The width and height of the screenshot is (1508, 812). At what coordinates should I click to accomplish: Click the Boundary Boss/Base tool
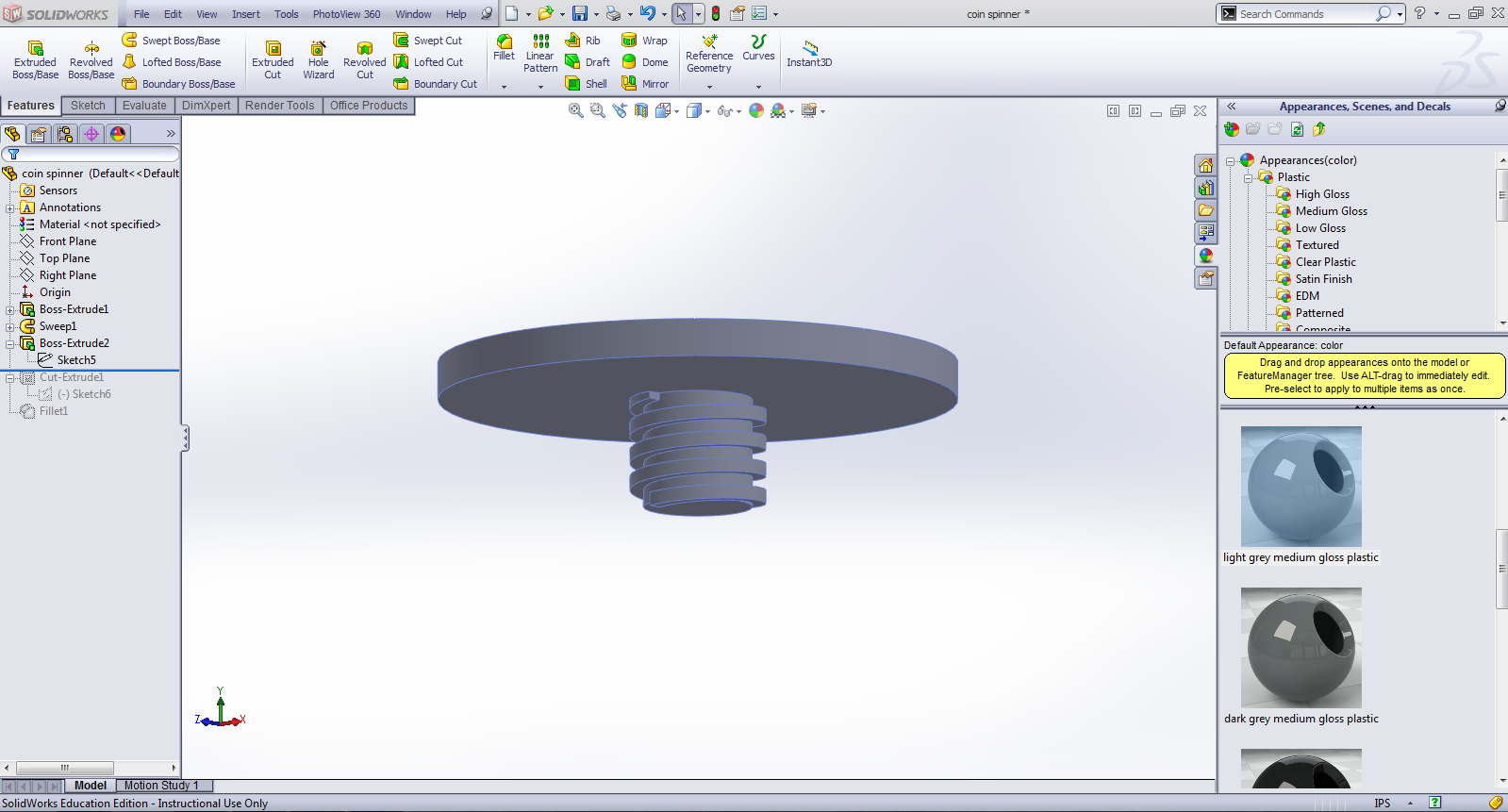pyautogui.click(x=178, y=84)
